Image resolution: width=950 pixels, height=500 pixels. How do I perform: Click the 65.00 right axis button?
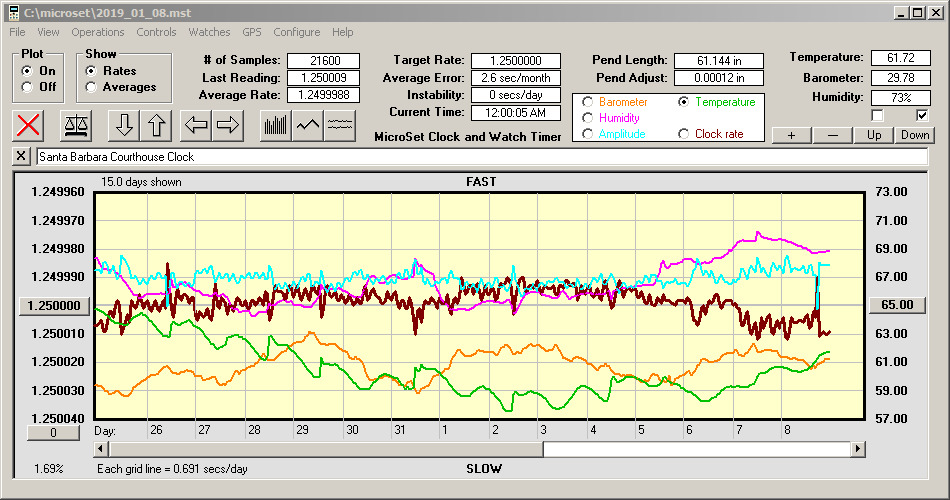[897, 305]
